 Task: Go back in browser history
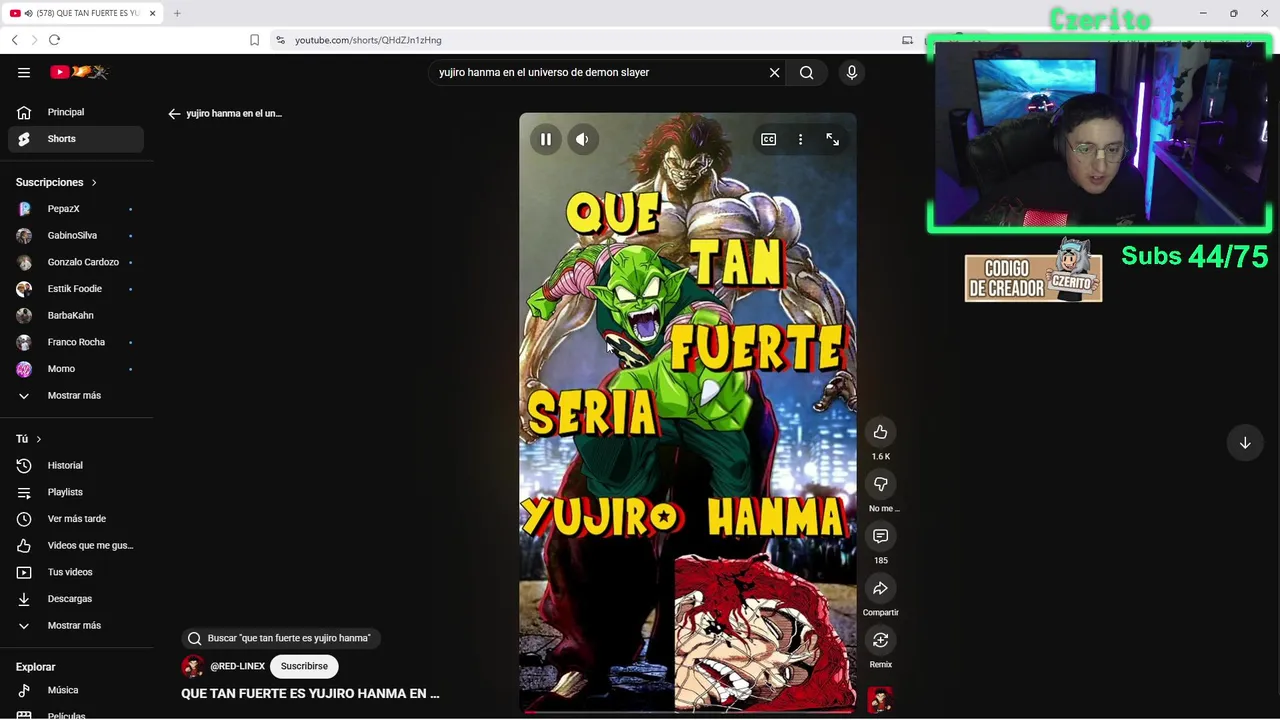click(15, 40)
